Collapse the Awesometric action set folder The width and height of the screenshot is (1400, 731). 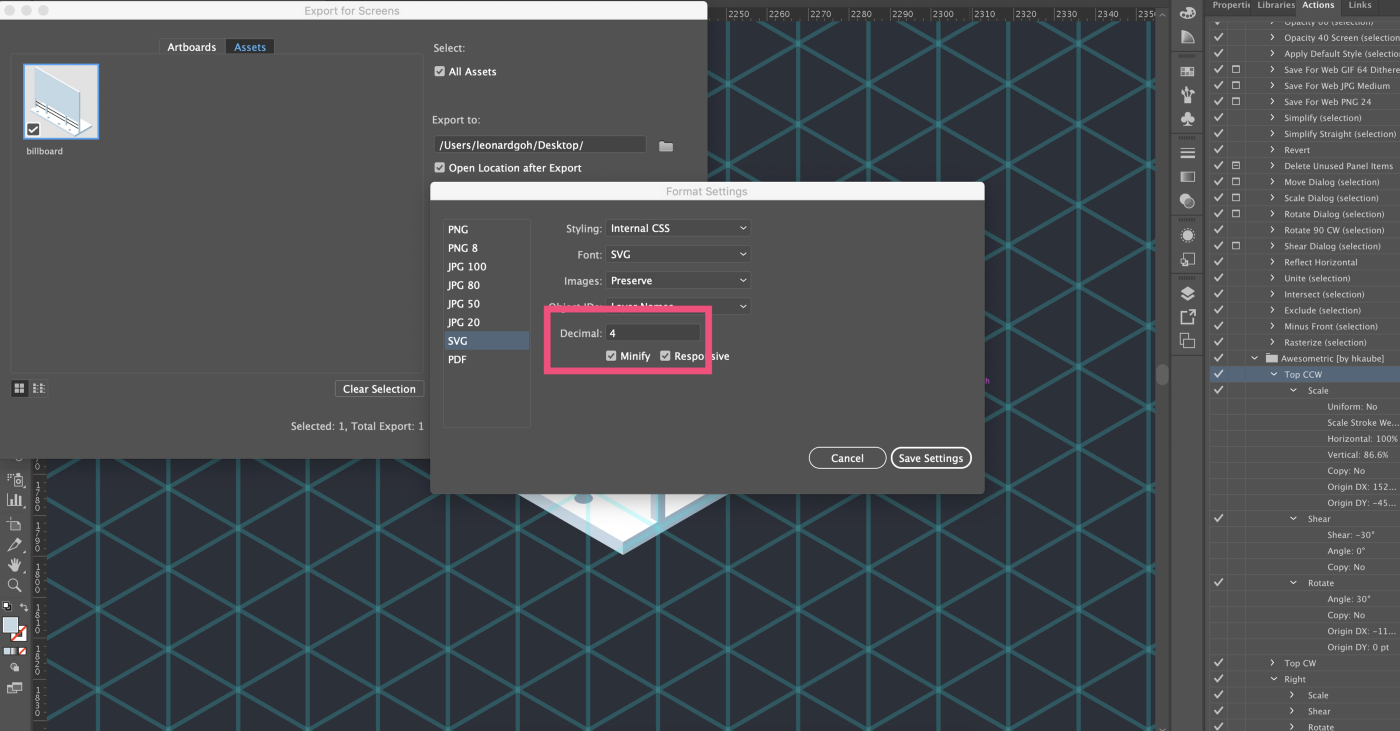click(1255, 358)
